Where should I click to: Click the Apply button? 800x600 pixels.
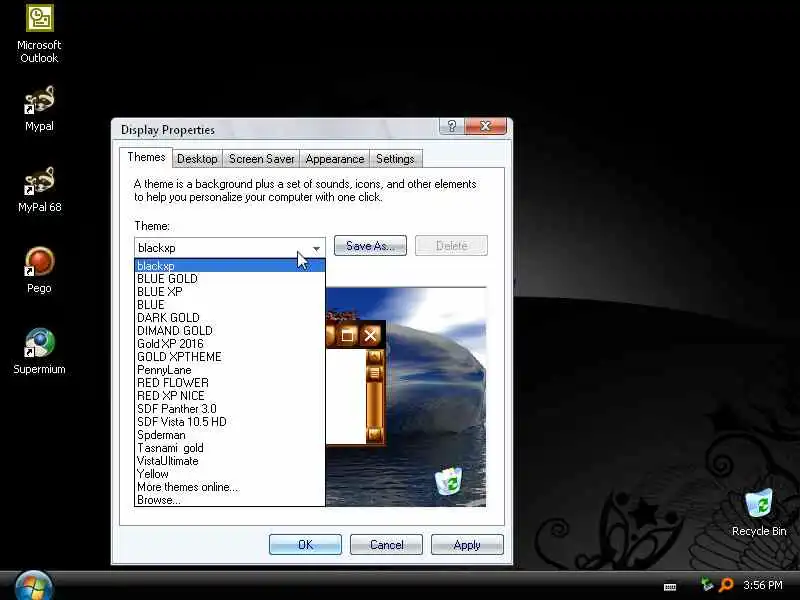[467, 544]
